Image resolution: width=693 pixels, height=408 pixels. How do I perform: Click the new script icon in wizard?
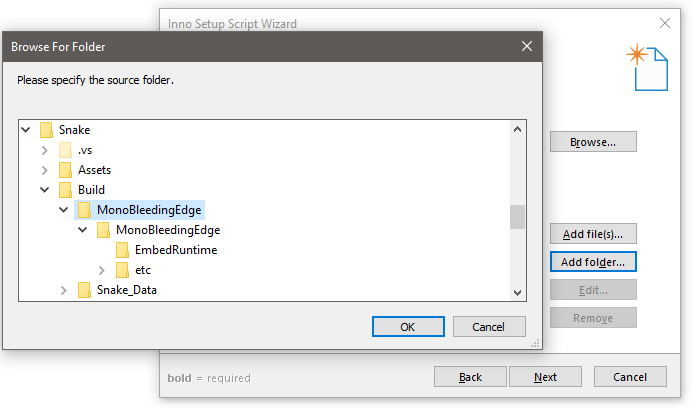(x=647, y=67)
